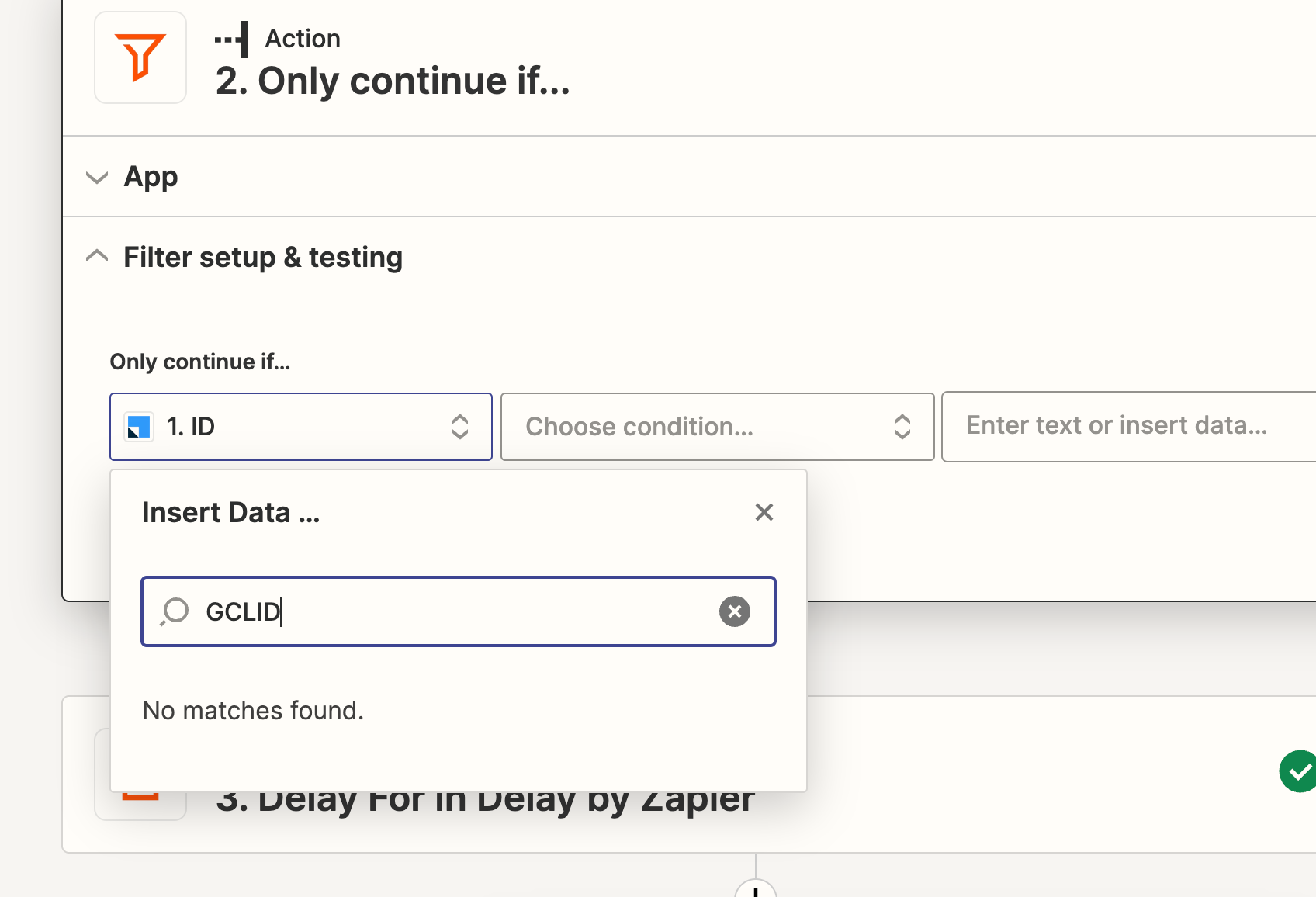The height and width of the screenshot is (897, 1316).
Task: Click the Action step type icon
Action: coord(231,39)
